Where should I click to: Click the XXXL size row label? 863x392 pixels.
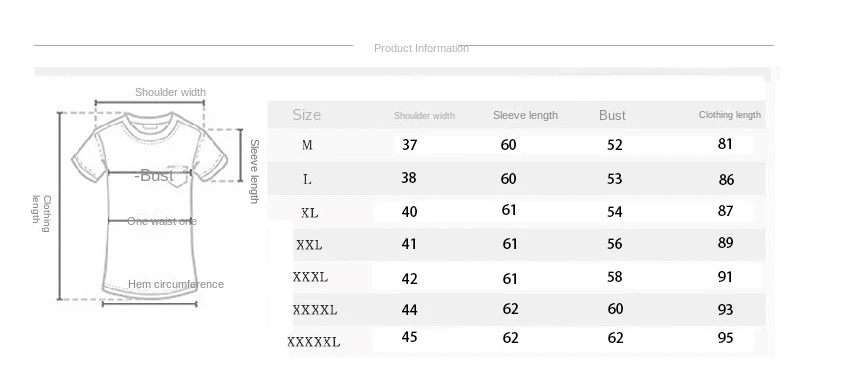tap(310, 277)
